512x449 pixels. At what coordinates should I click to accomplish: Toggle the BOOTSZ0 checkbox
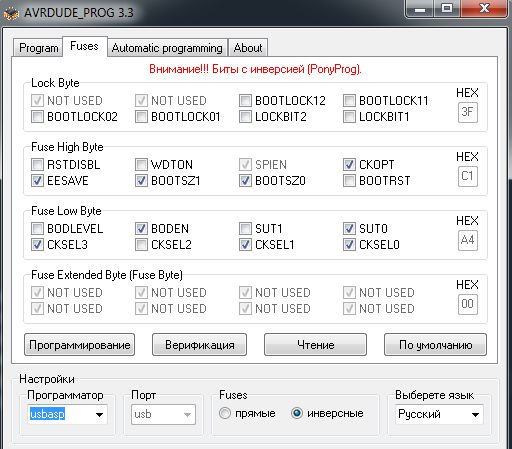245,181
